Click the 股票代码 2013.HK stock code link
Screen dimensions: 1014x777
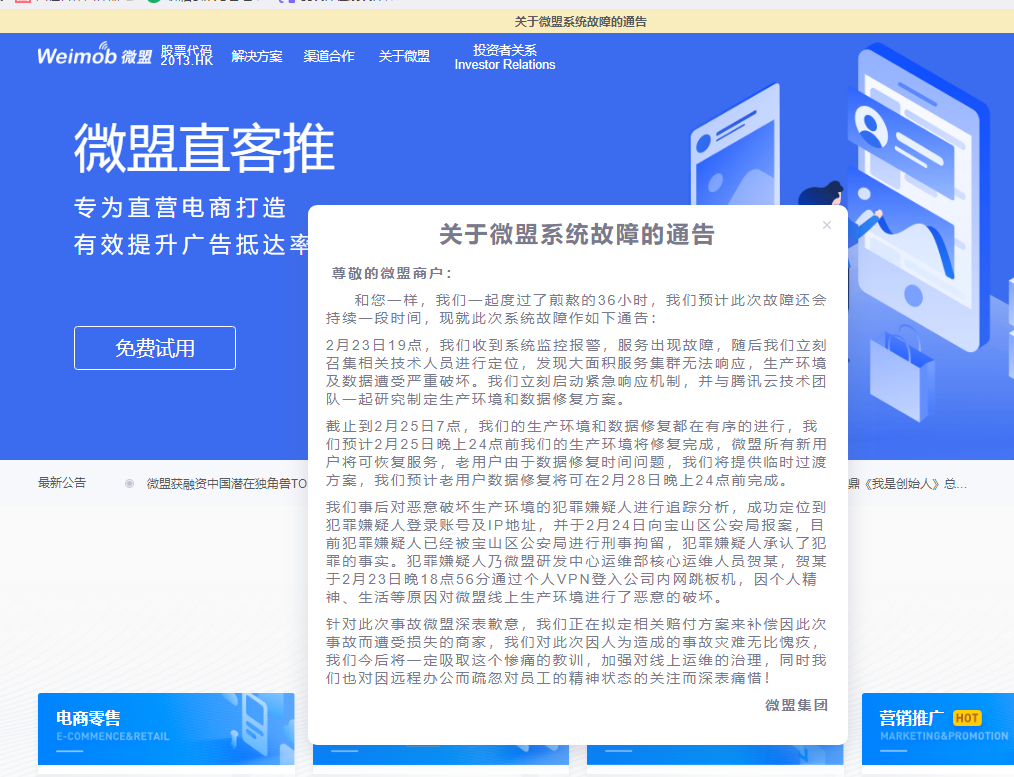pos(187,55)
